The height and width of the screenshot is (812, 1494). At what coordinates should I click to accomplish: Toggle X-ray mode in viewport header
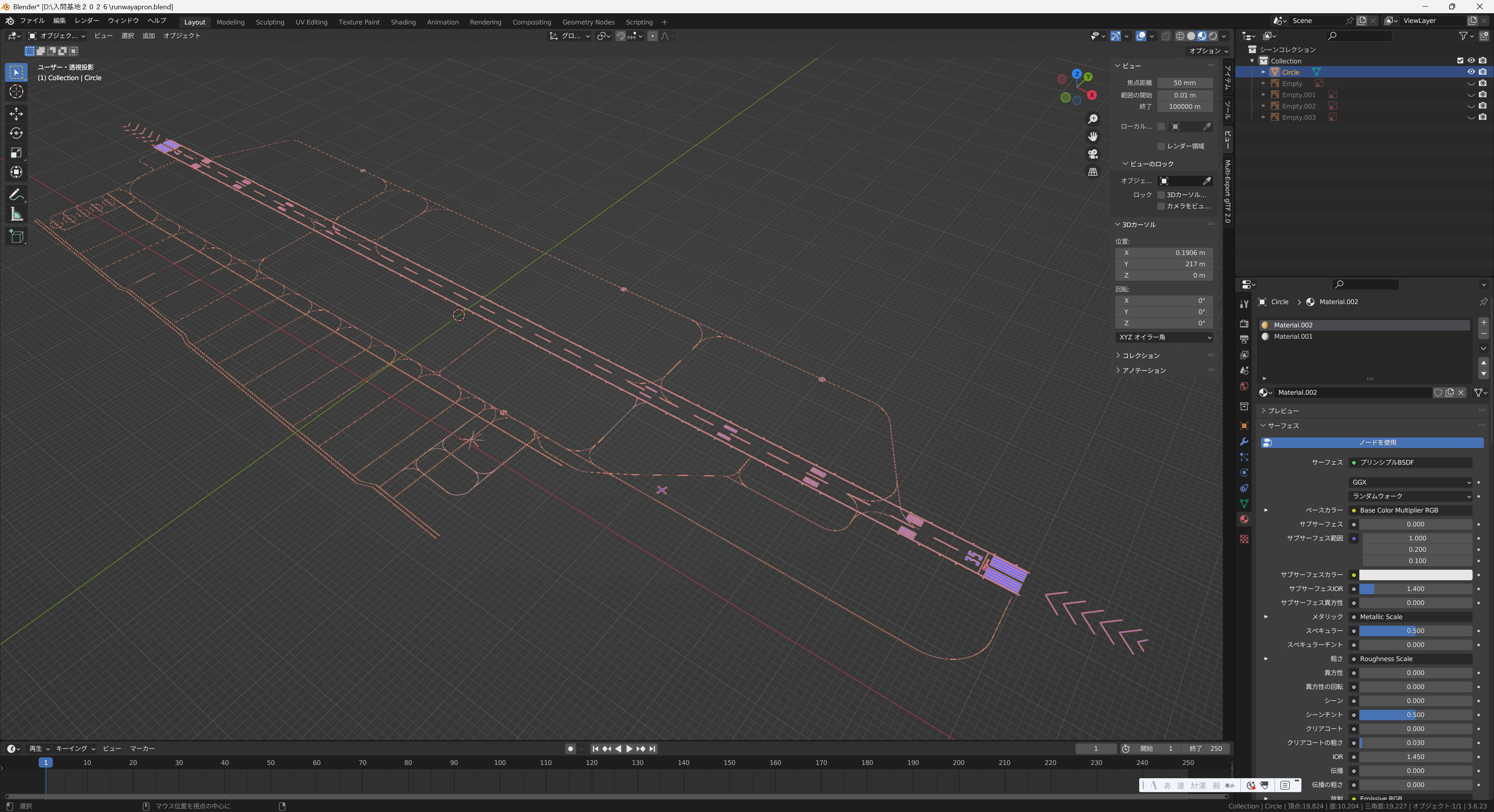pyautogui.click(x=1166, y=36)
